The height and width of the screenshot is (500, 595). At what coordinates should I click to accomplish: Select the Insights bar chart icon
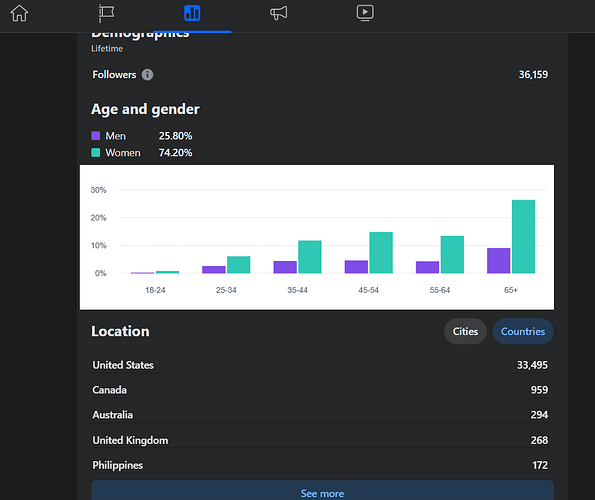coord(192,13)
